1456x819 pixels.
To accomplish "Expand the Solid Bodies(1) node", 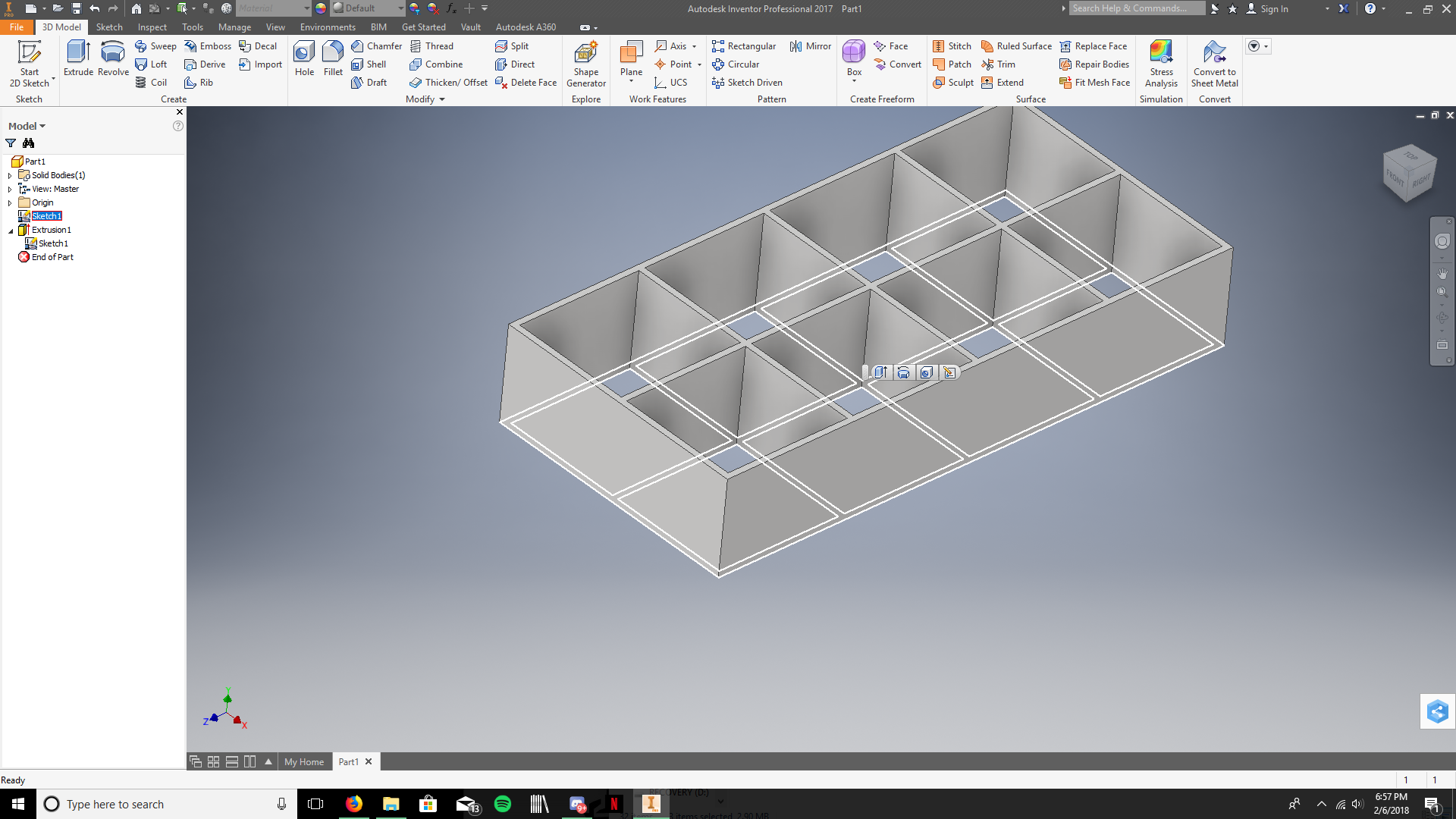I will click(x=10, y=175).
